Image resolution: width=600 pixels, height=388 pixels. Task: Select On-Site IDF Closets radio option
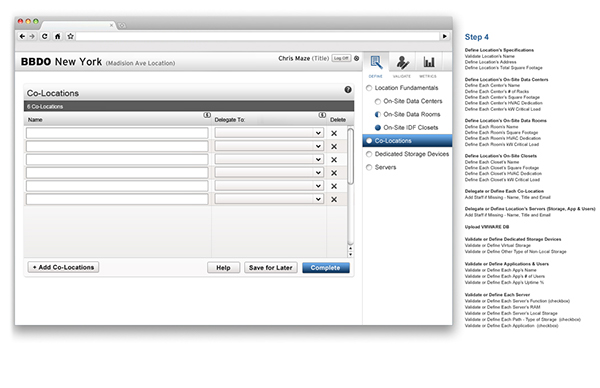[x=378, y=128]
